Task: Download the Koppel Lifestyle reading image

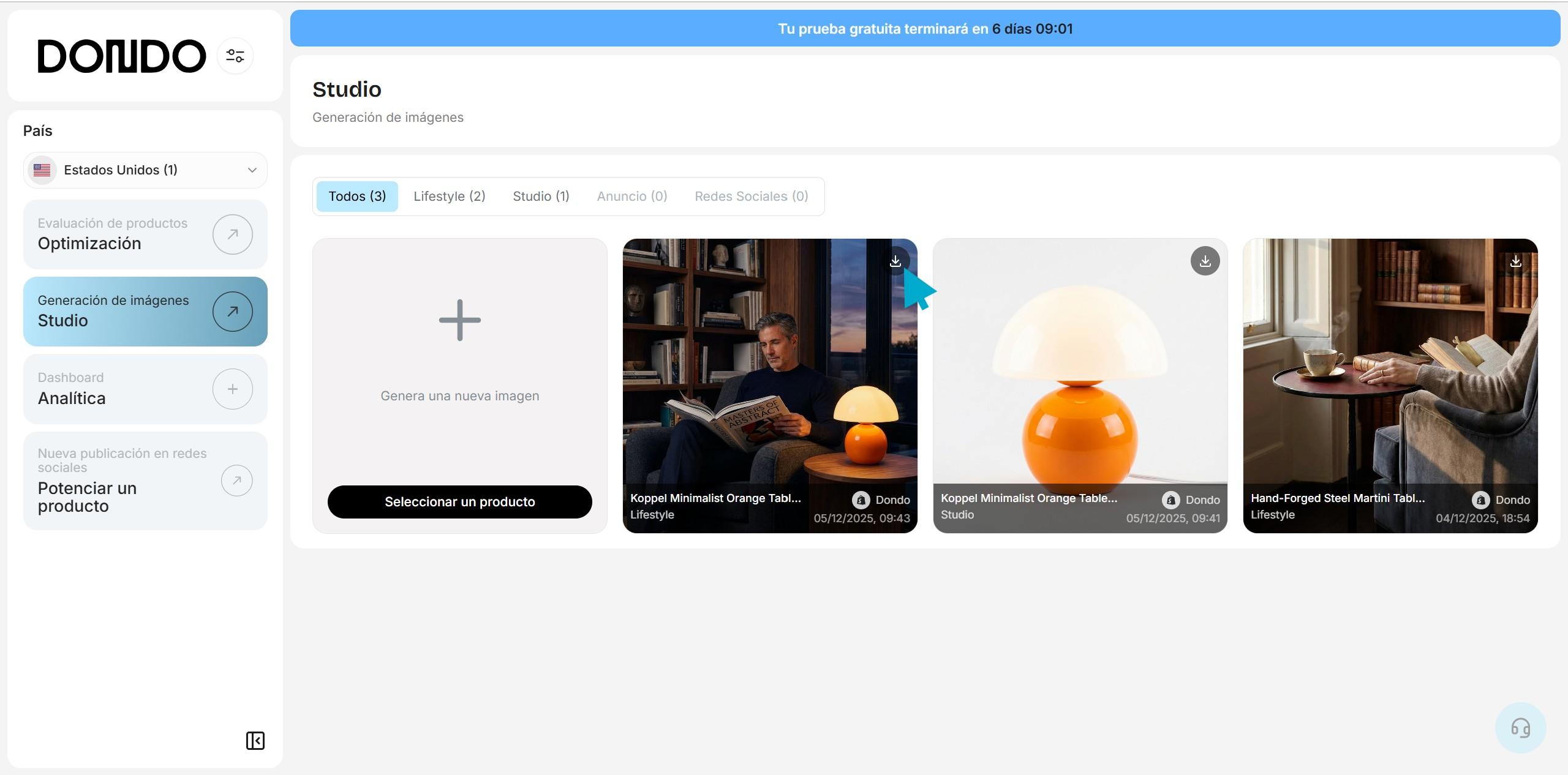Action: [895, 261]
